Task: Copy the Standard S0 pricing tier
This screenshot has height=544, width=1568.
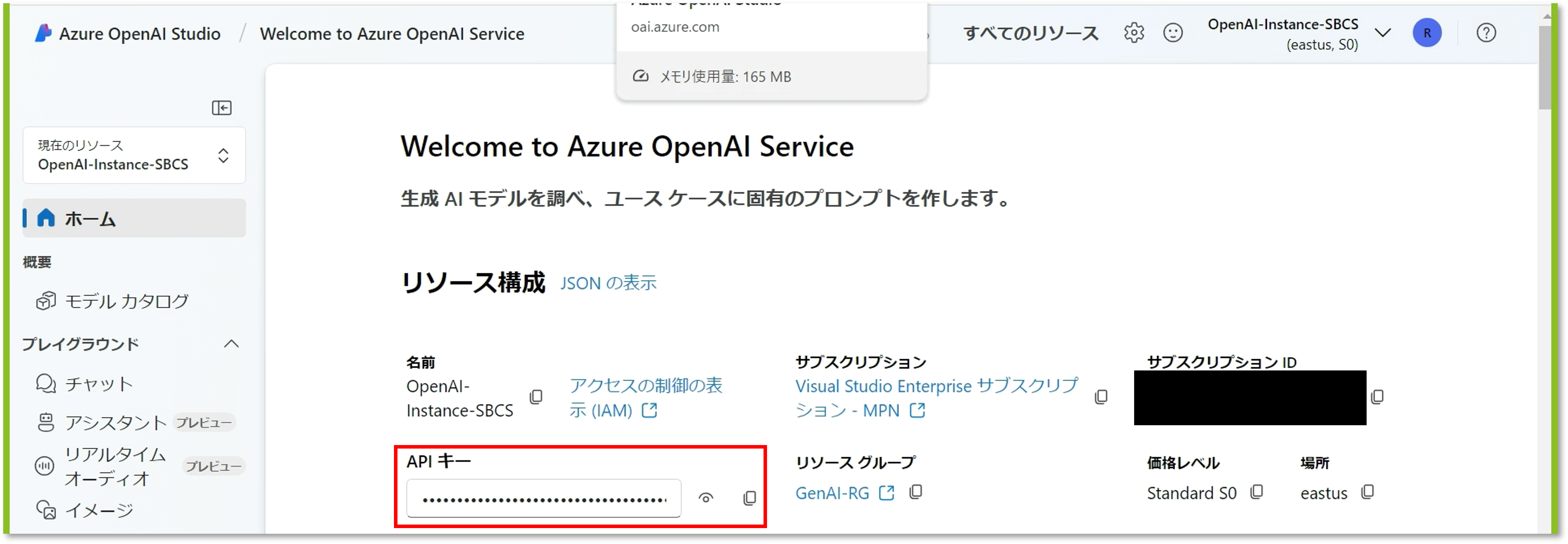Action: tap(1256, 492)
